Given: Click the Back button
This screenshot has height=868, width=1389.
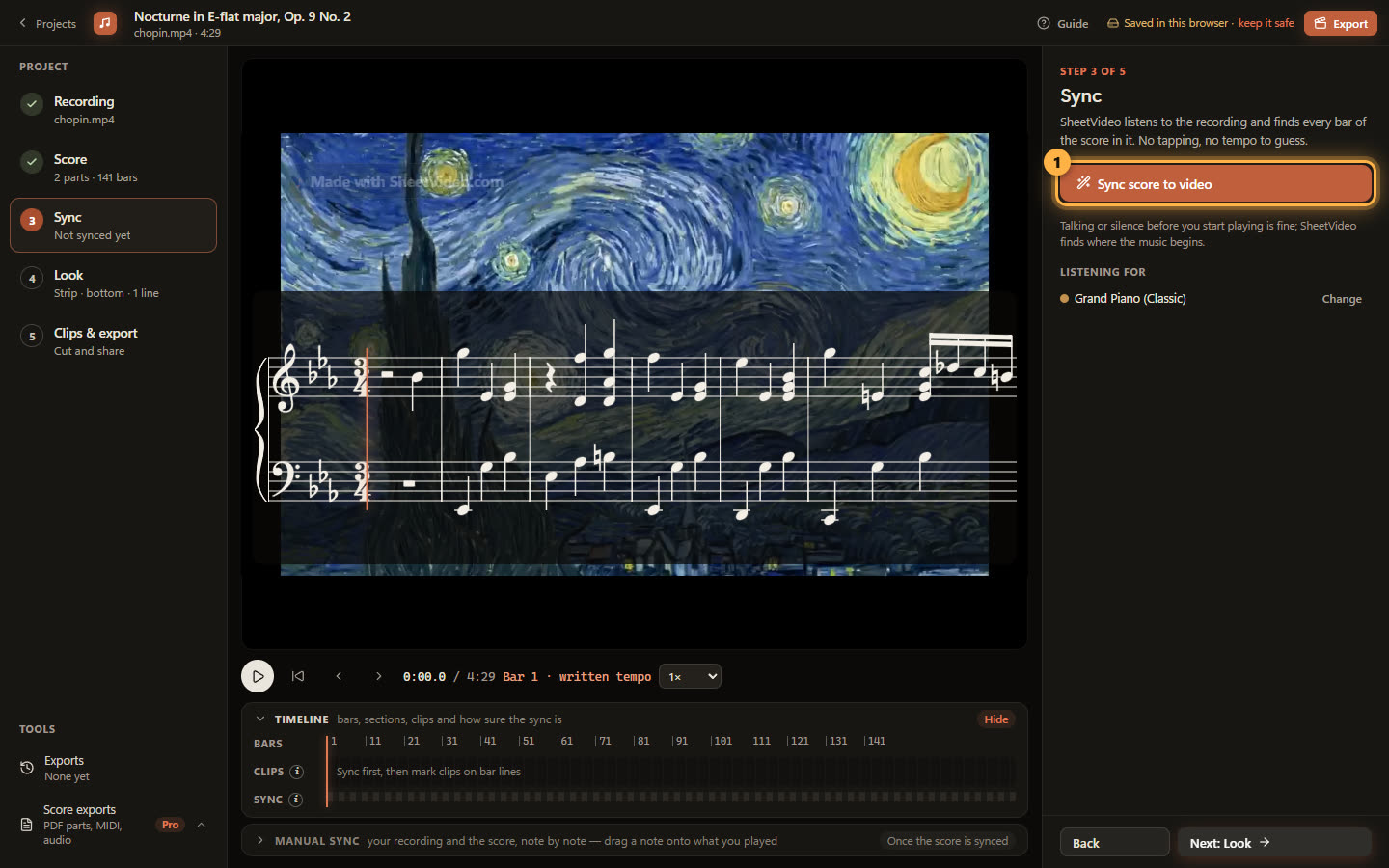Looking at the screenshot, I should [1114, 842].
